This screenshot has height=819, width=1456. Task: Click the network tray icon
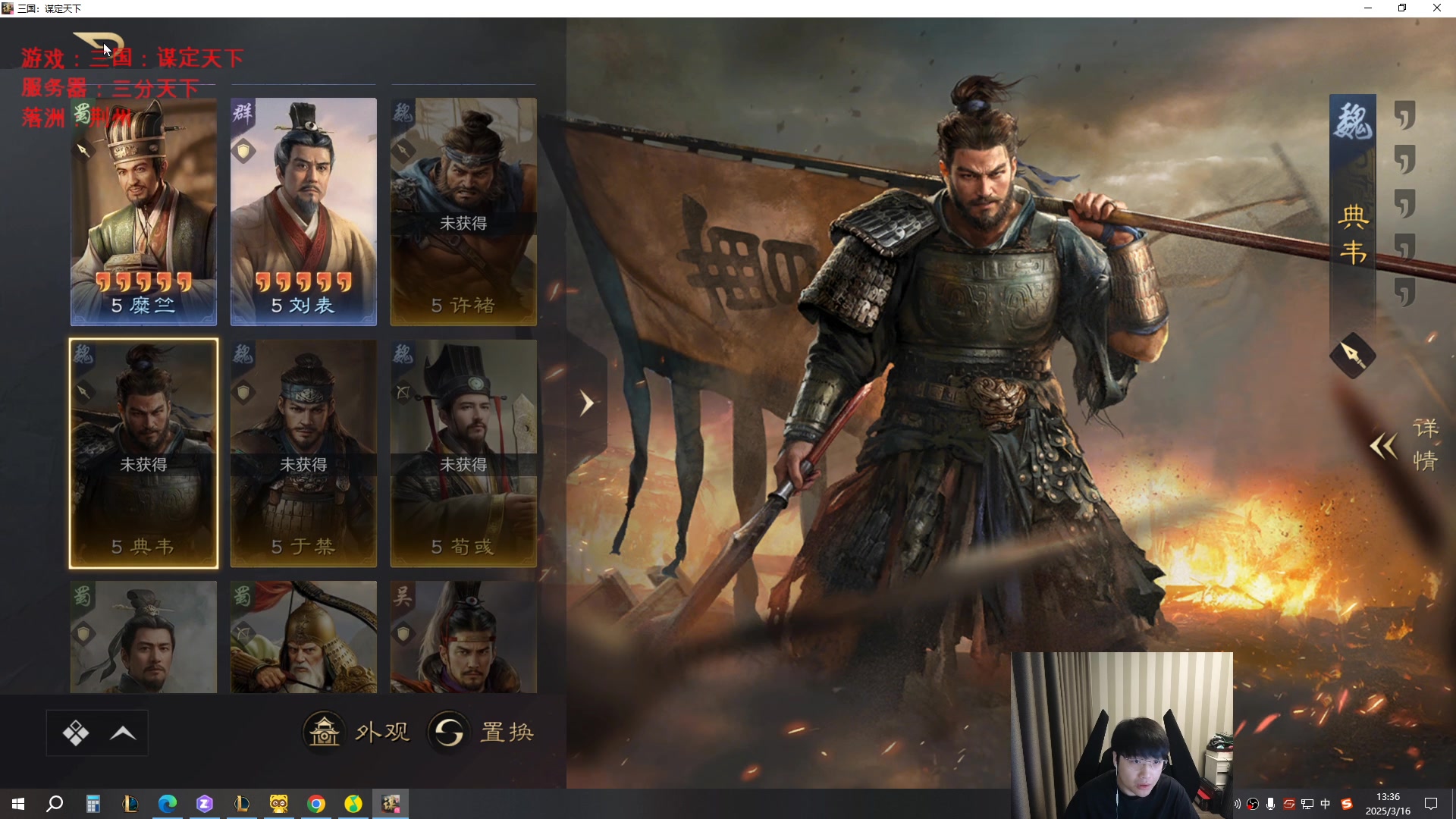[1307, 804]
